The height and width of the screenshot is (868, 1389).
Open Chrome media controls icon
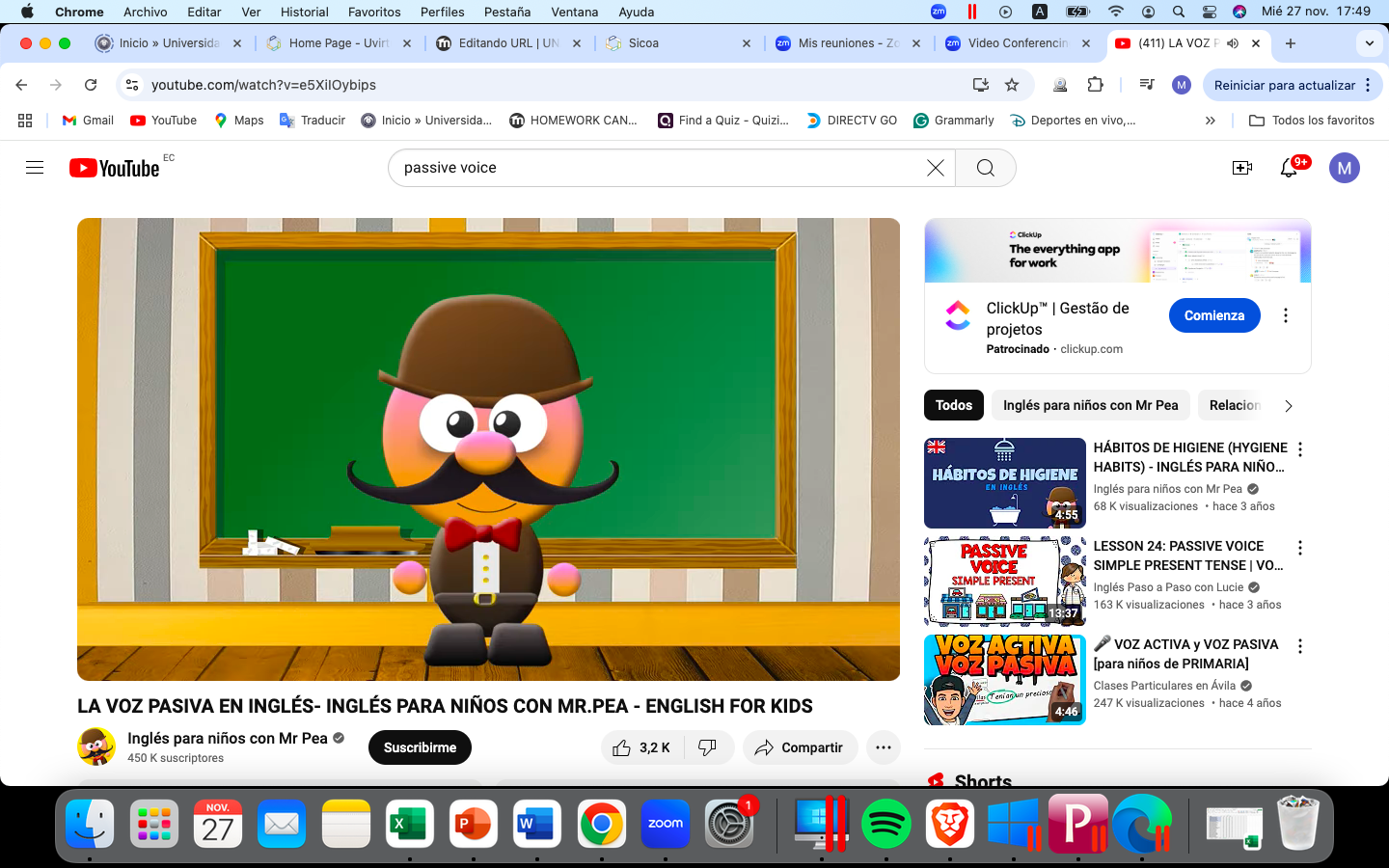(x=1147, y=85)
